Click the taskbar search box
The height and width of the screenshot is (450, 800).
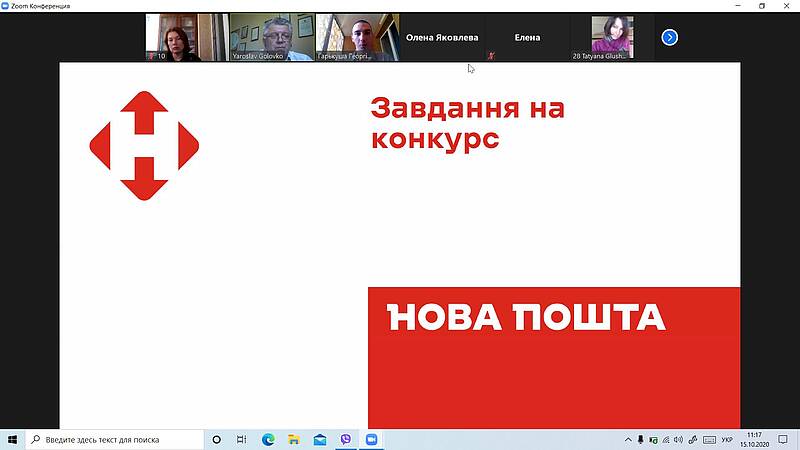point(115,439)
